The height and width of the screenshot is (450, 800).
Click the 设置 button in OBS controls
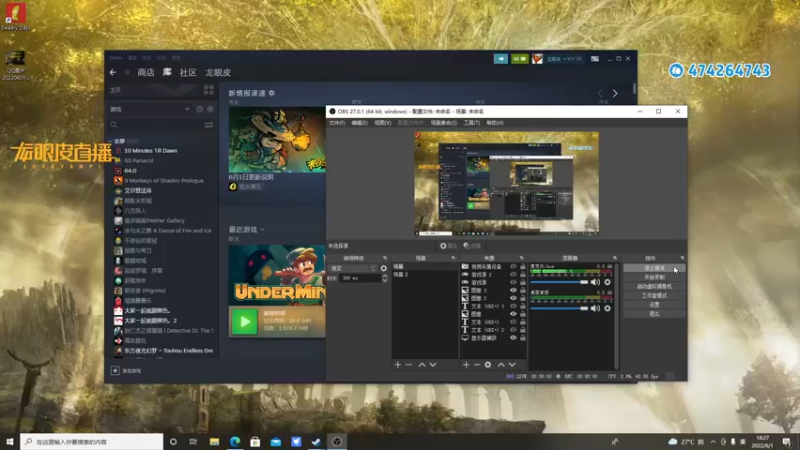click(654, 305)
